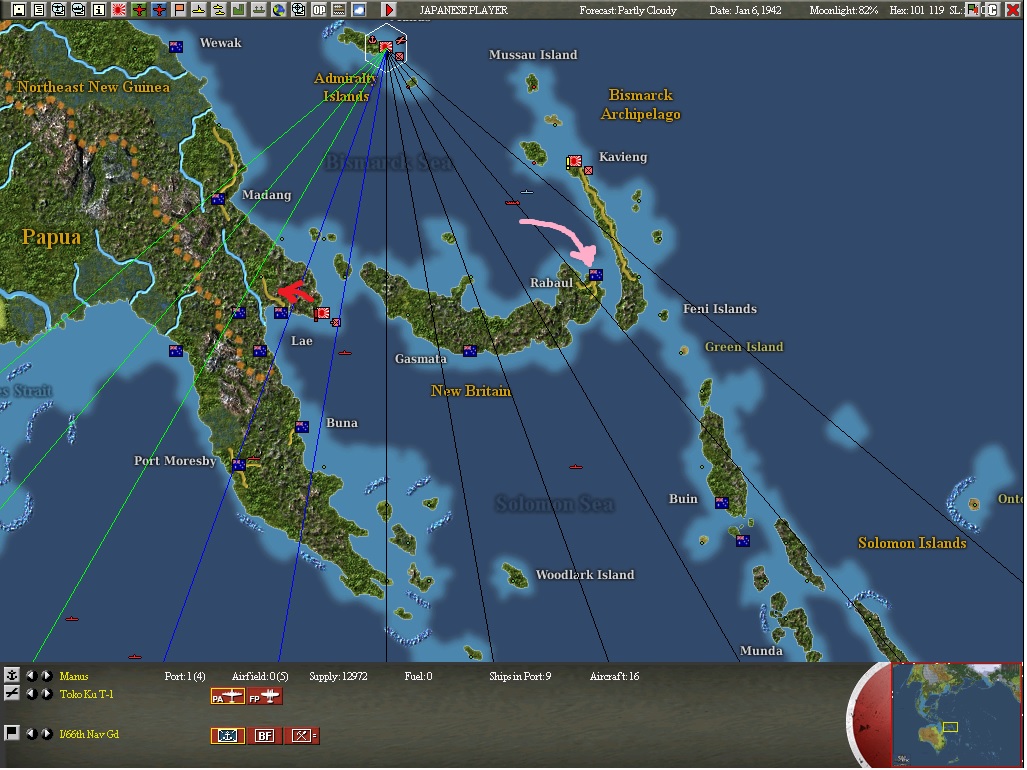1027x770 pixels.
Task: Select the Japanese flag unit at Lae
Action: (322, 314)
